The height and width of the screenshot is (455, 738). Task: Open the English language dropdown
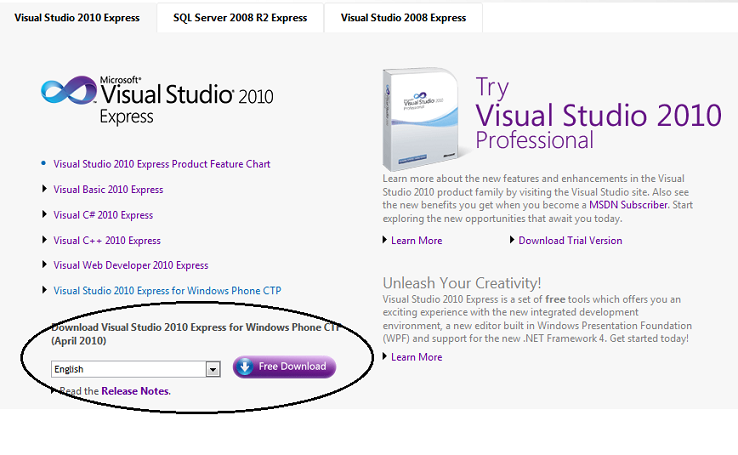(136, 369)
